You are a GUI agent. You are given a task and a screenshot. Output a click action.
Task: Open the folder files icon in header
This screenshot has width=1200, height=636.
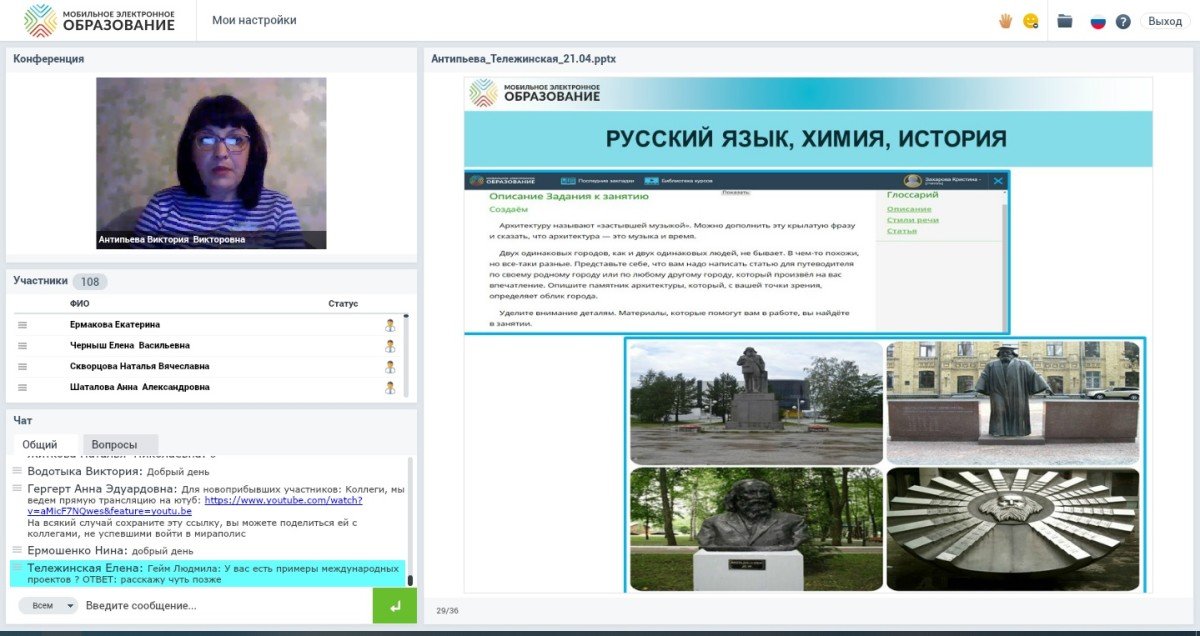(x=1065, y=21)
